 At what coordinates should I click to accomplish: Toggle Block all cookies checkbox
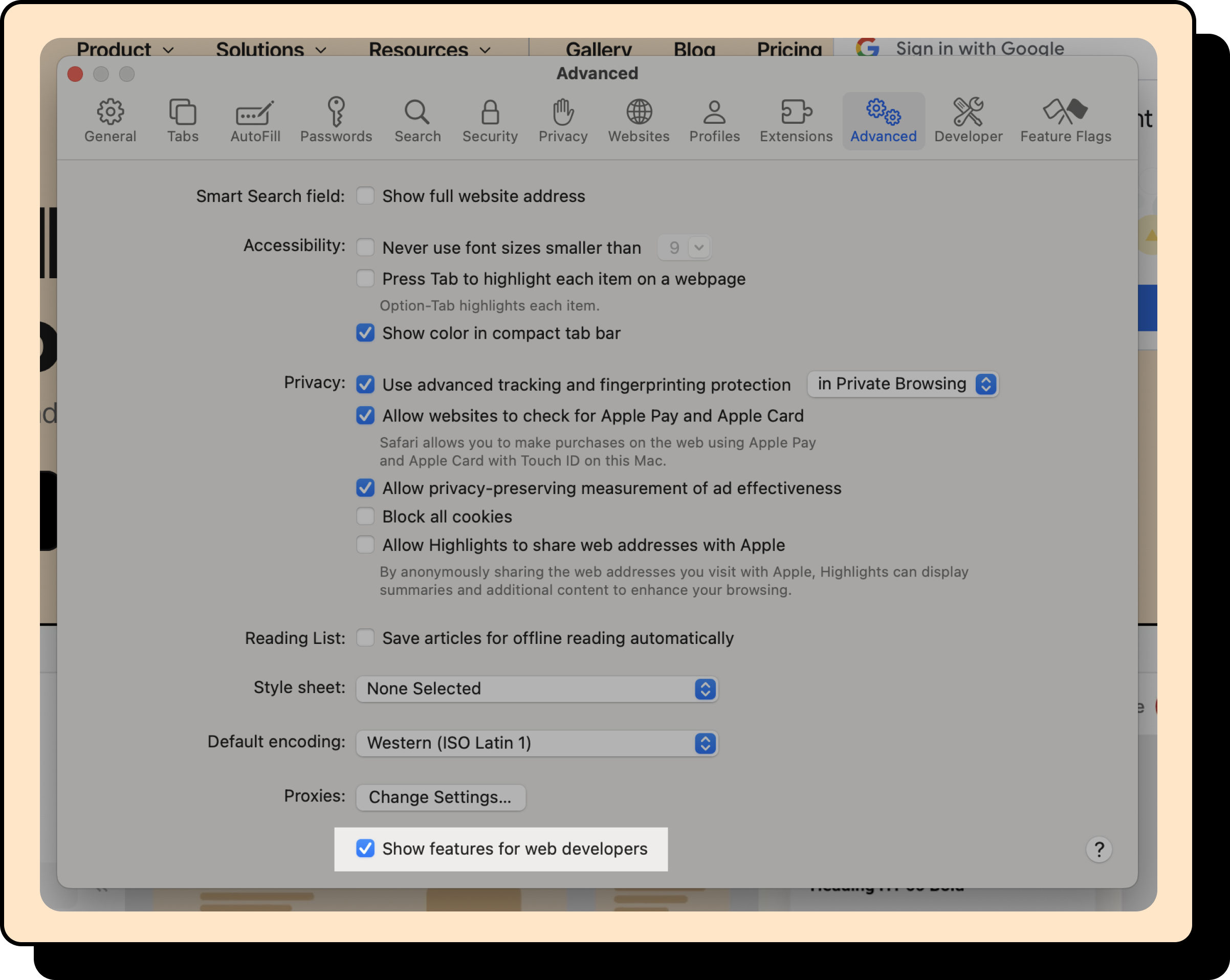[365, 516]
